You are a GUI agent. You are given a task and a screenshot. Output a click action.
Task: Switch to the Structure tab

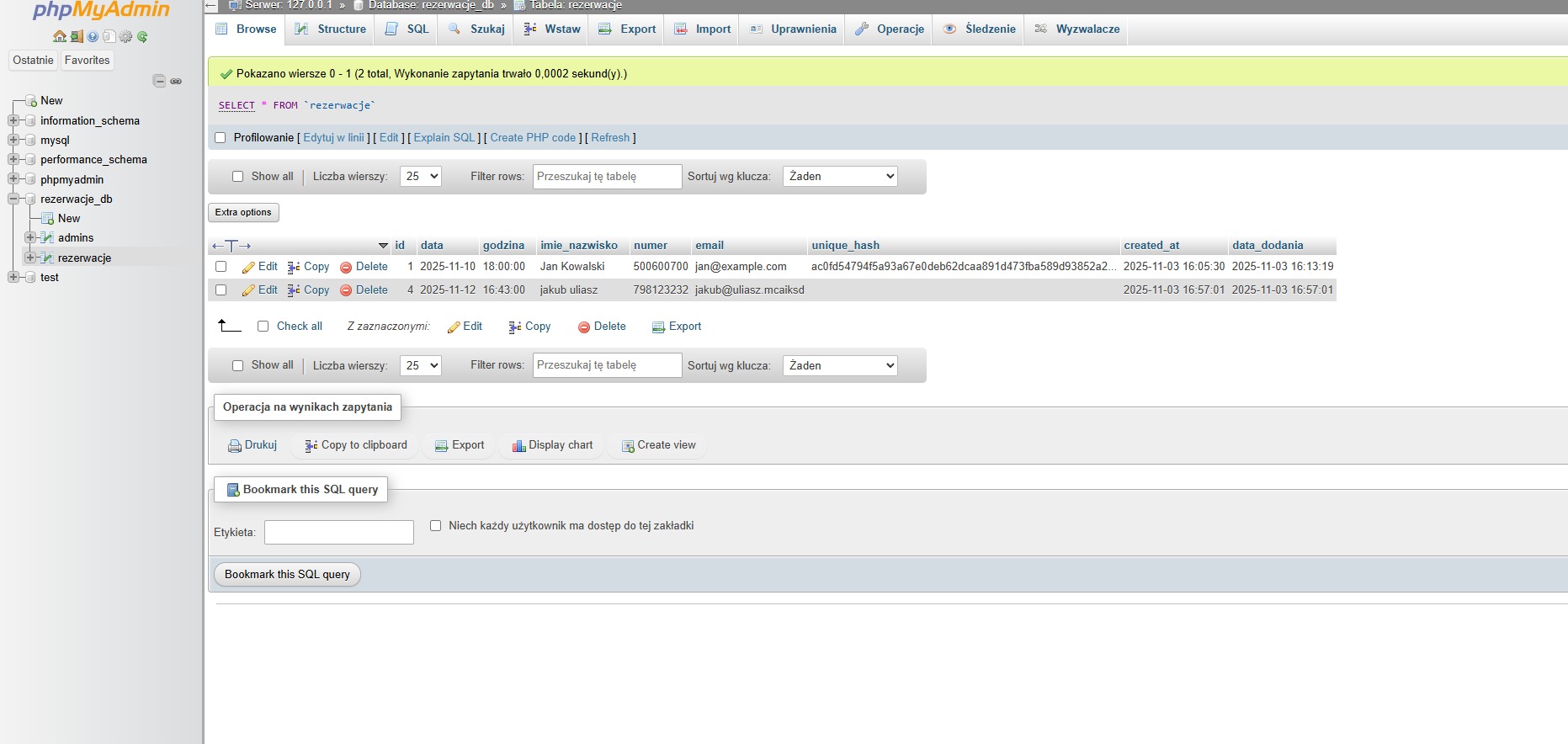coord(331,29)
